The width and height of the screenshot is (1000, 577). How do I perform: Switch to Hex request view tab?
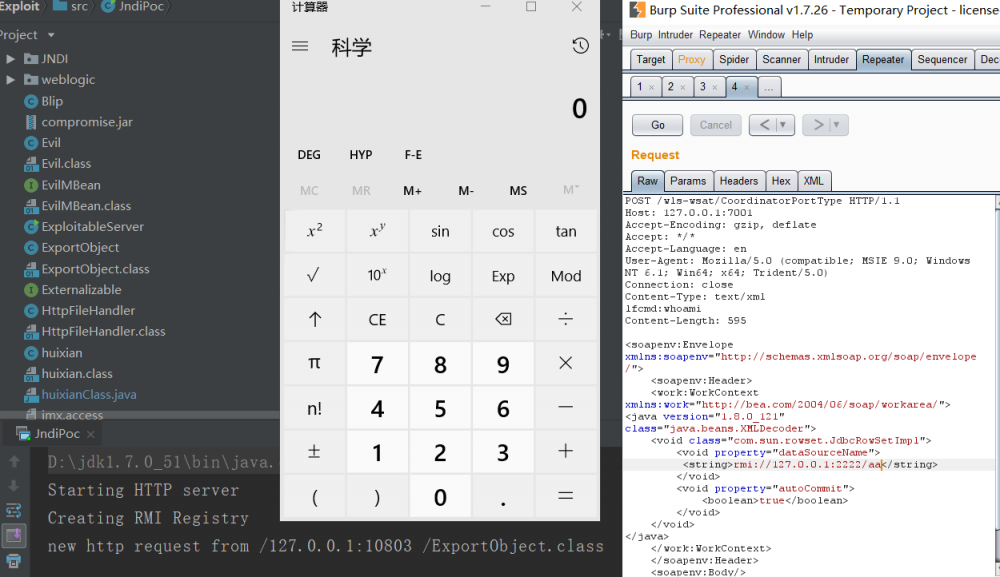click(781, 181)
